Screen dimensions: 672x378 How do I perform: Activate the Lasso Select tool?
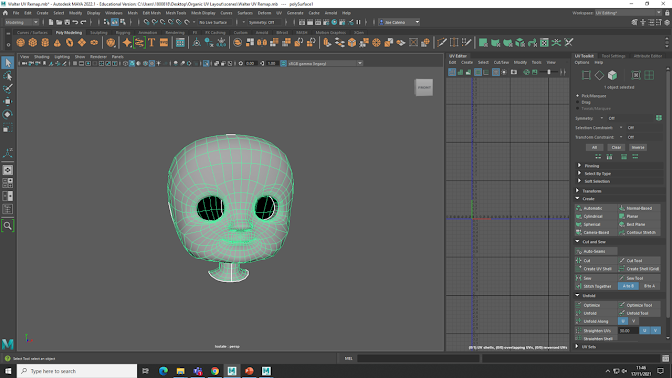(8, 76)
